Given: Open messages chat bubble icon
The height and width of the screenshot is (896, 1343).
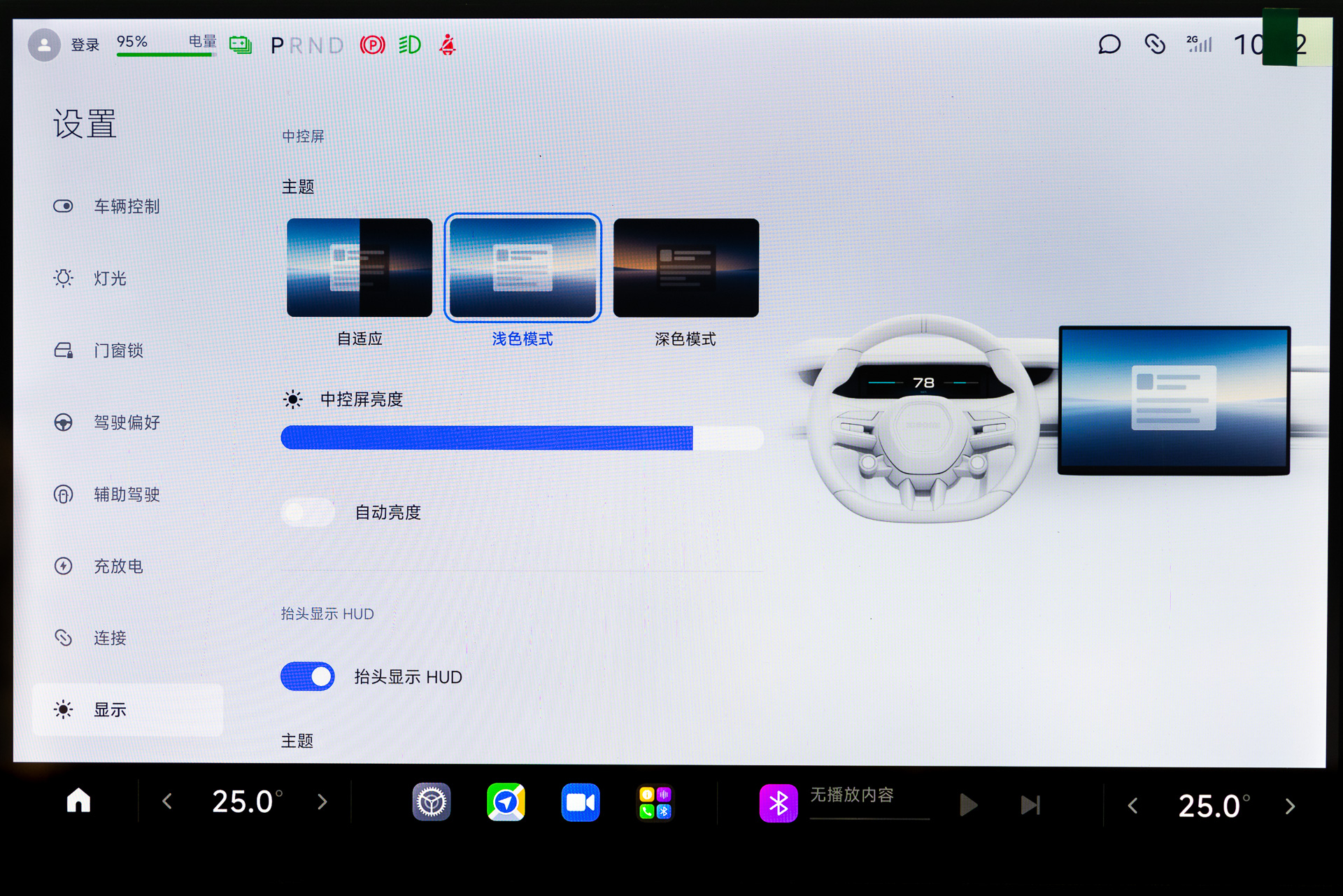Looking at the screenshot, I should tap(1109, 45).
